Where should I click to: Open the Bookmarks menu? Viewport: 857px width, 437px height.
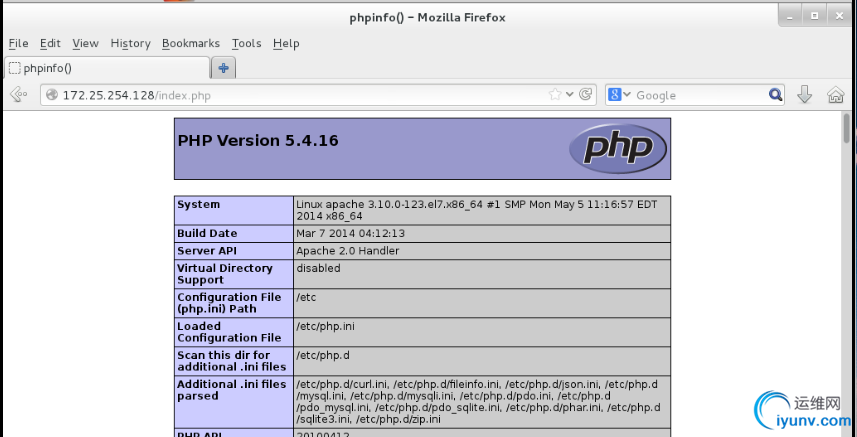pyautogui.click(x=191, y=43)
